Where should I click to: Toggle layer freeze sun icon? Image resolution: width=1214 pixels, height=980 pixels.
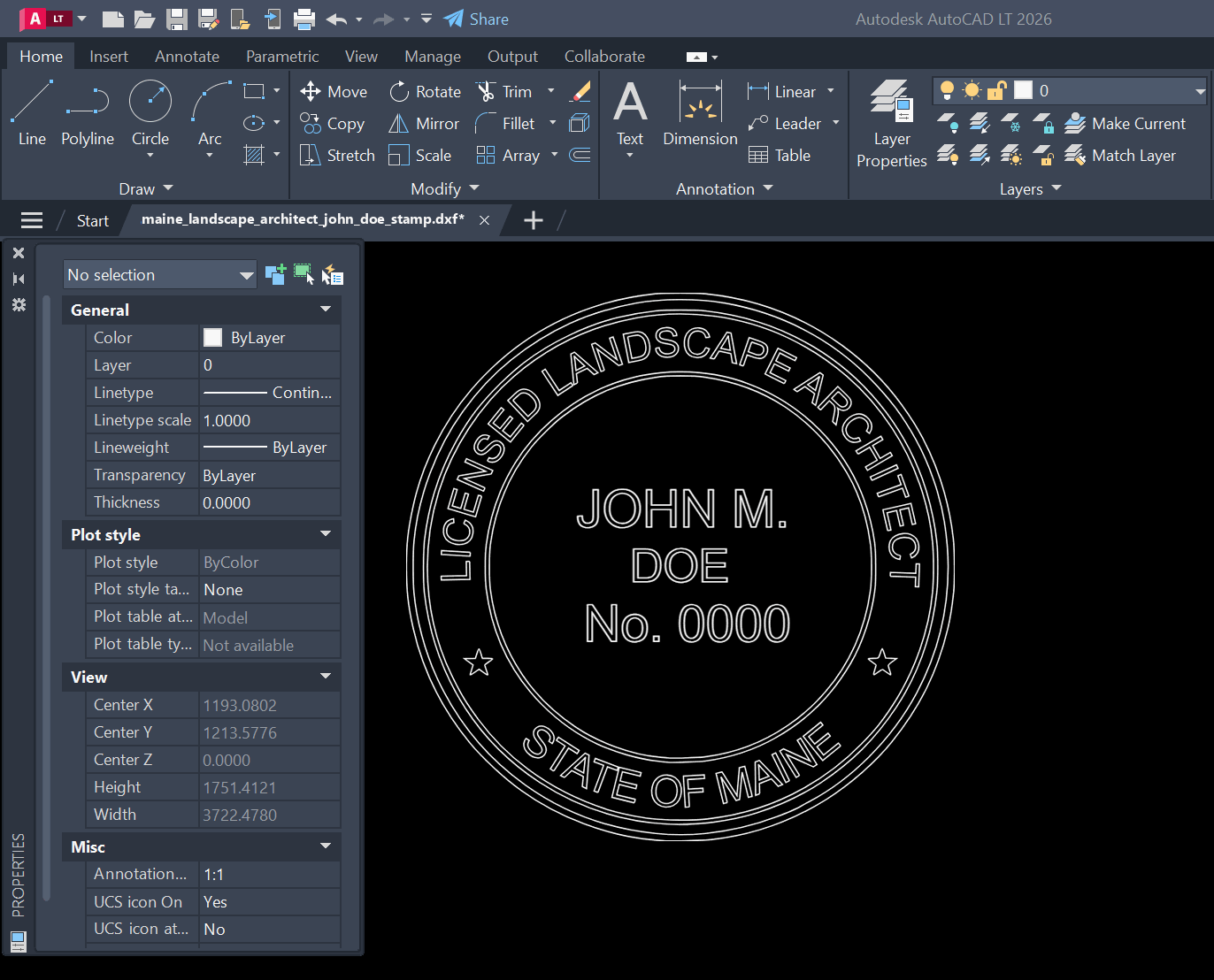(x=972, y=90)
